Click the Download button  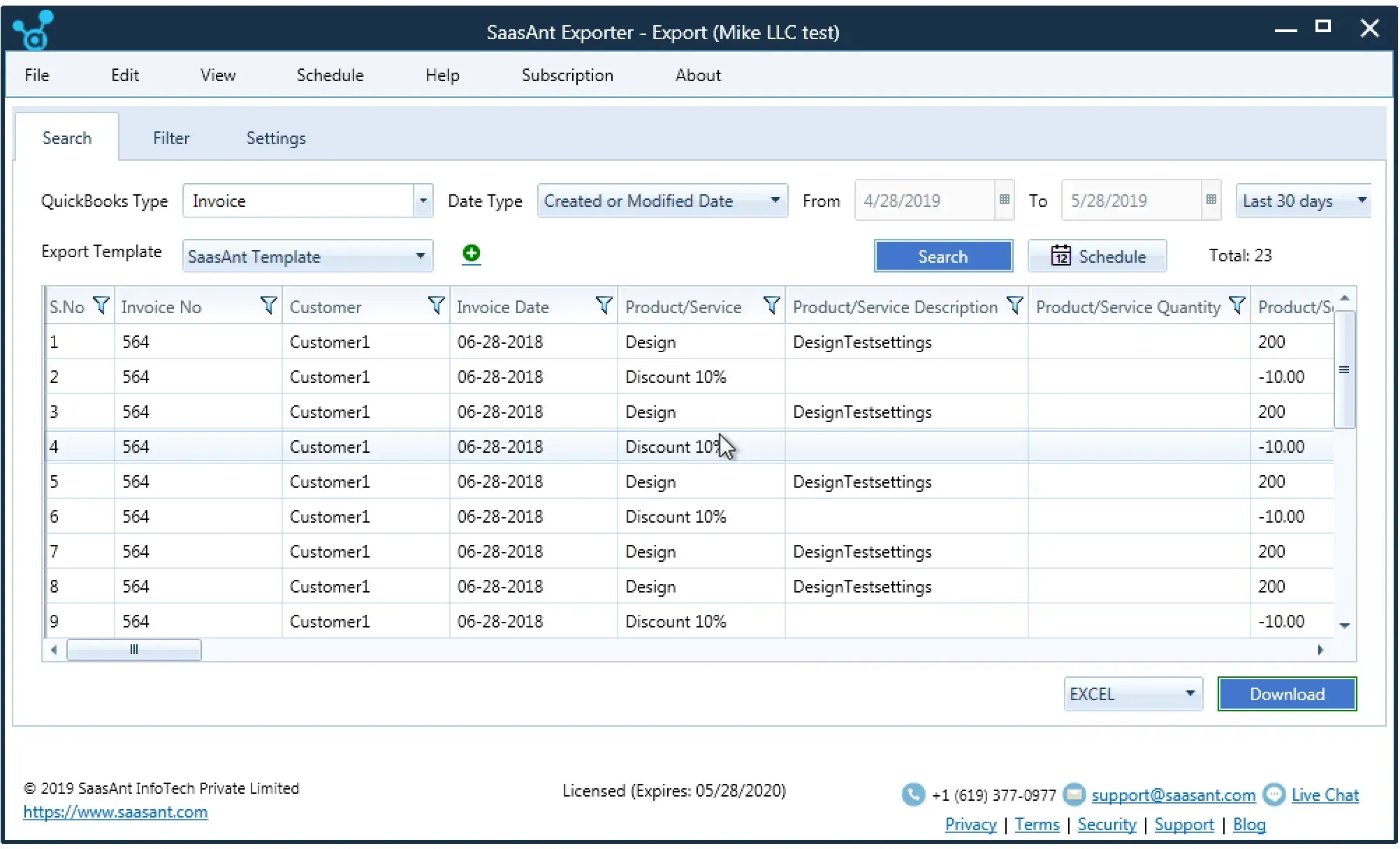click(1287, 694)
